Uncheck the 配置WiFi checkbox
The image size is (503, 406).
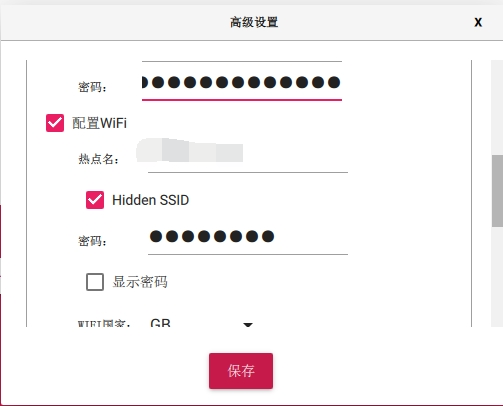pyautogui.click(x=55, y=123)
